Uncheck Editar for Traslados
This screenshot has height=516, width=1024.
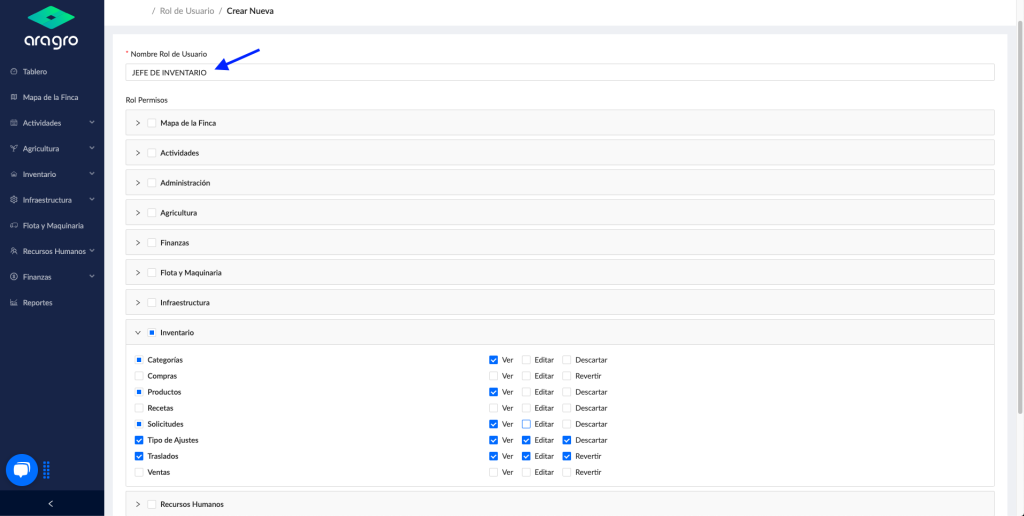pyautogui.click(x=526, y=456)
